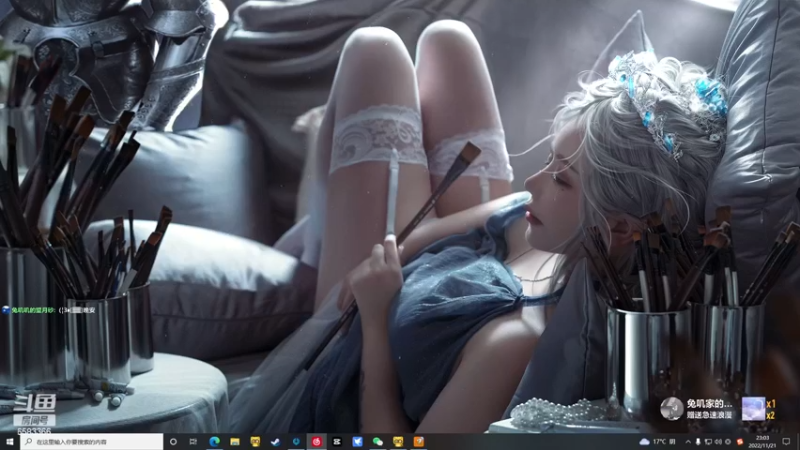This screenshot has height=450, width=800.
Task: Open the blue bird app on the taskbar
Action: [x=357, y=442]
